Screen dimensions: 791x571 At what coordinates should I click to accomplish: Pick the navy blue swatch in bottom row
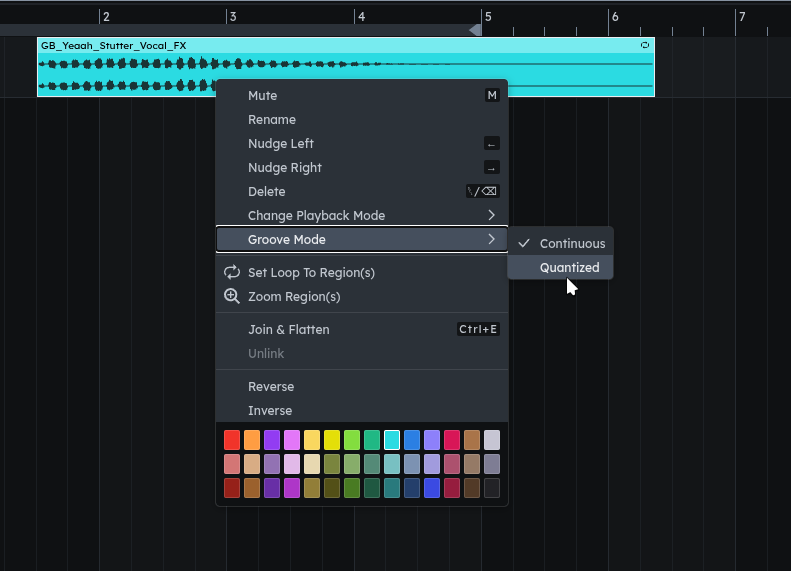coord(412,488)
